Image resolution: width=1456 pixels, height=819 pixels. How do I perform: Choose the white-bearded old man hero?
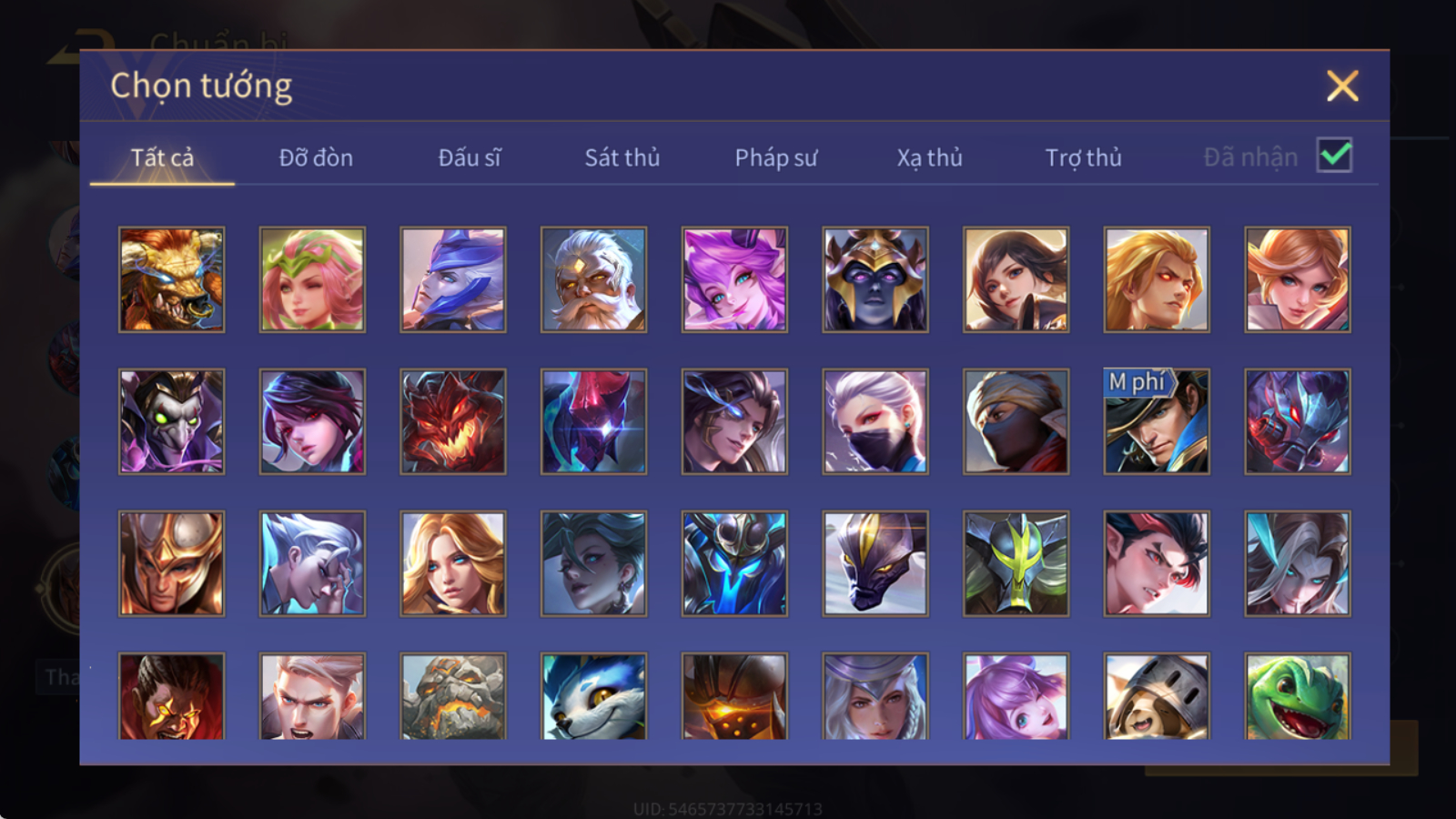593,279
